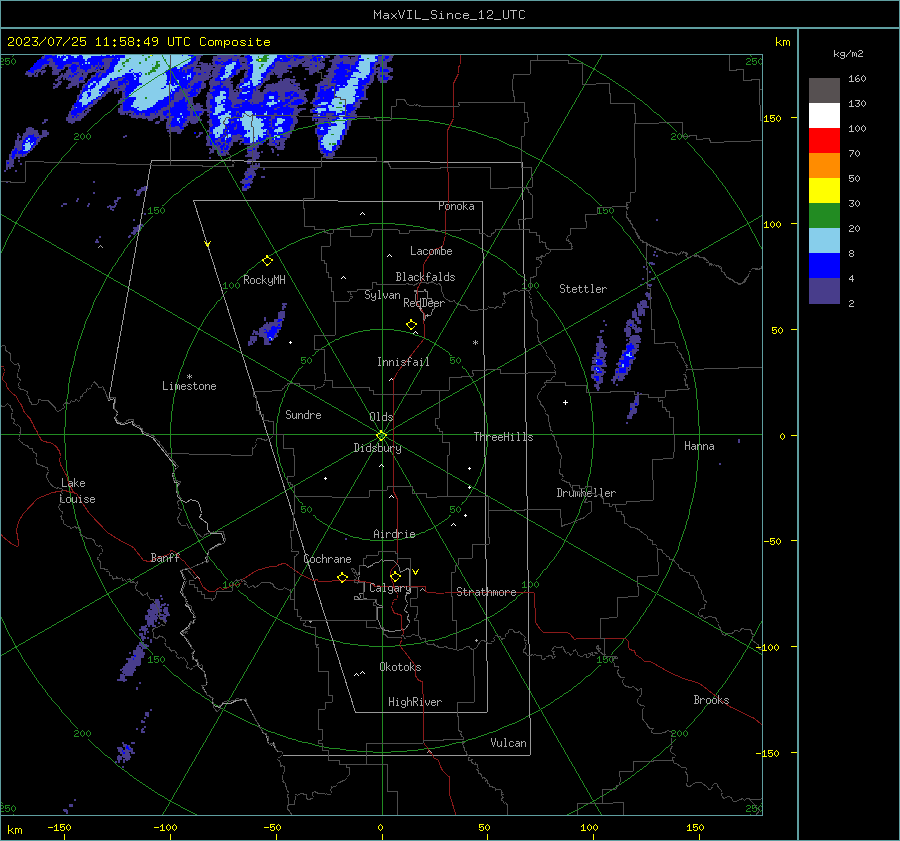The image size is (900, 841).
Task: Click the Sylvan label
Action: point(382,295)
